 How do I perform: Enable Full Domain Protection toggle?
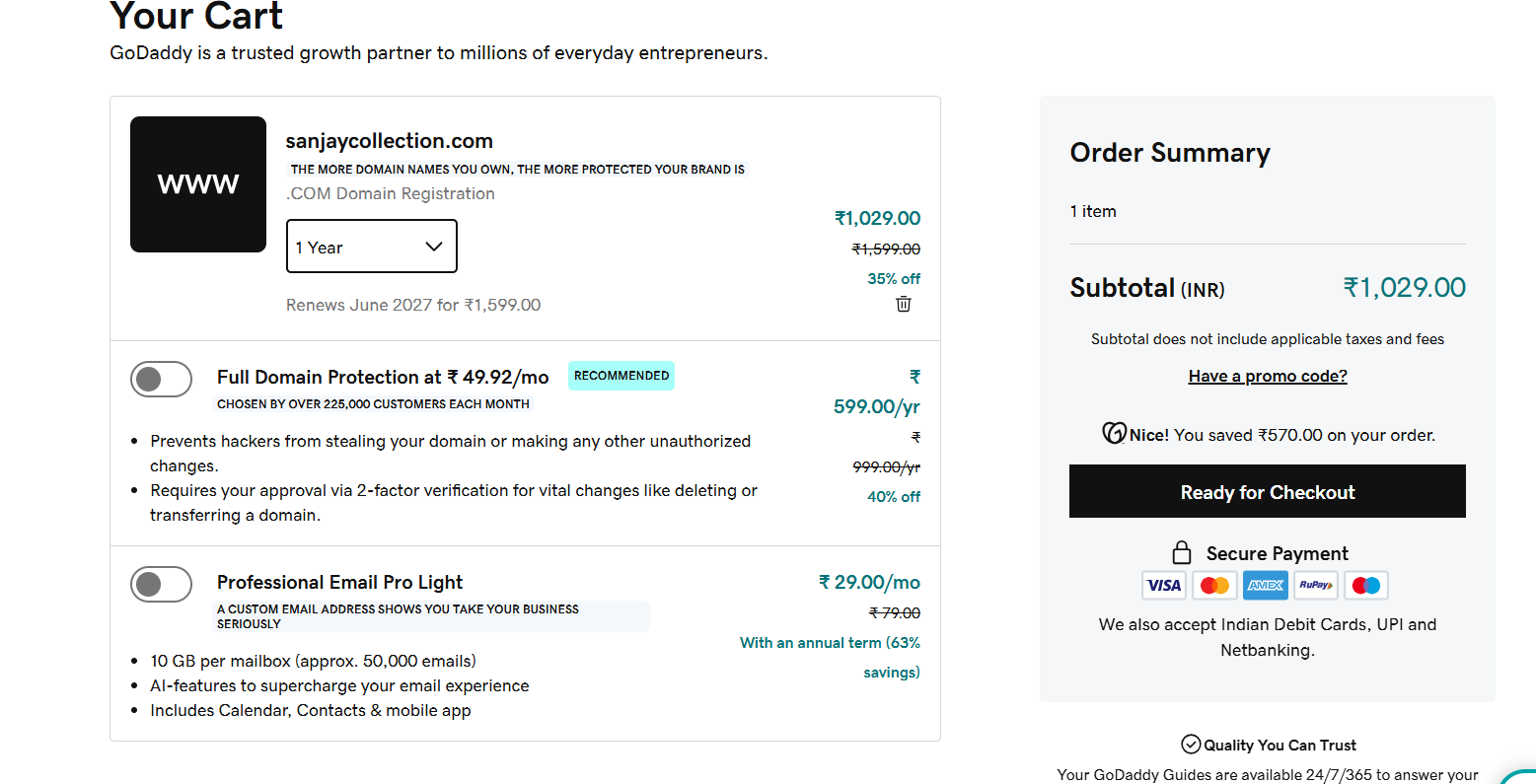pyautogui.click(x=161, y=379)
